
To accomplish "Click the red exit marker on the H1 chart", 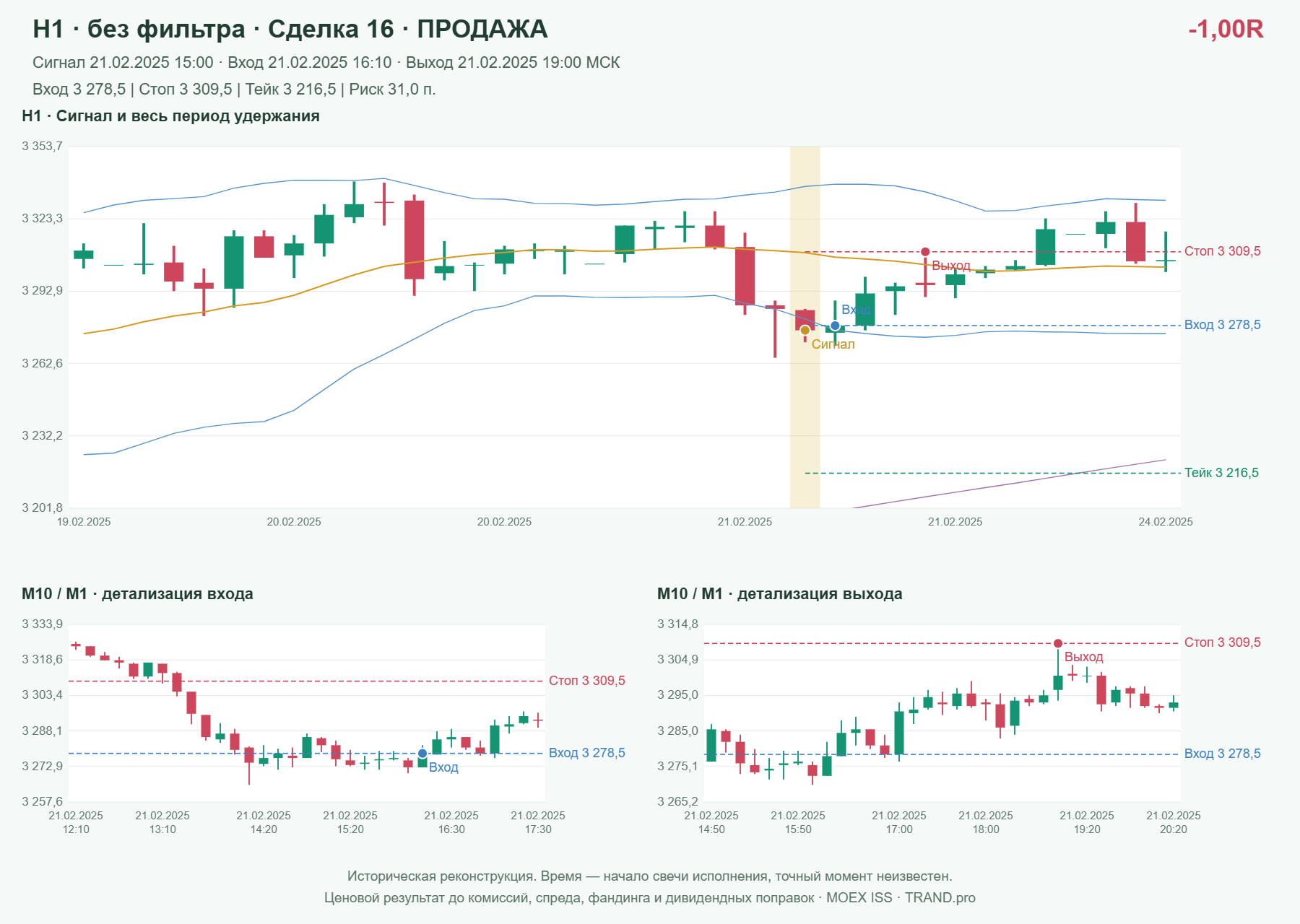I will pyautogui.click(x=925, y=252).
